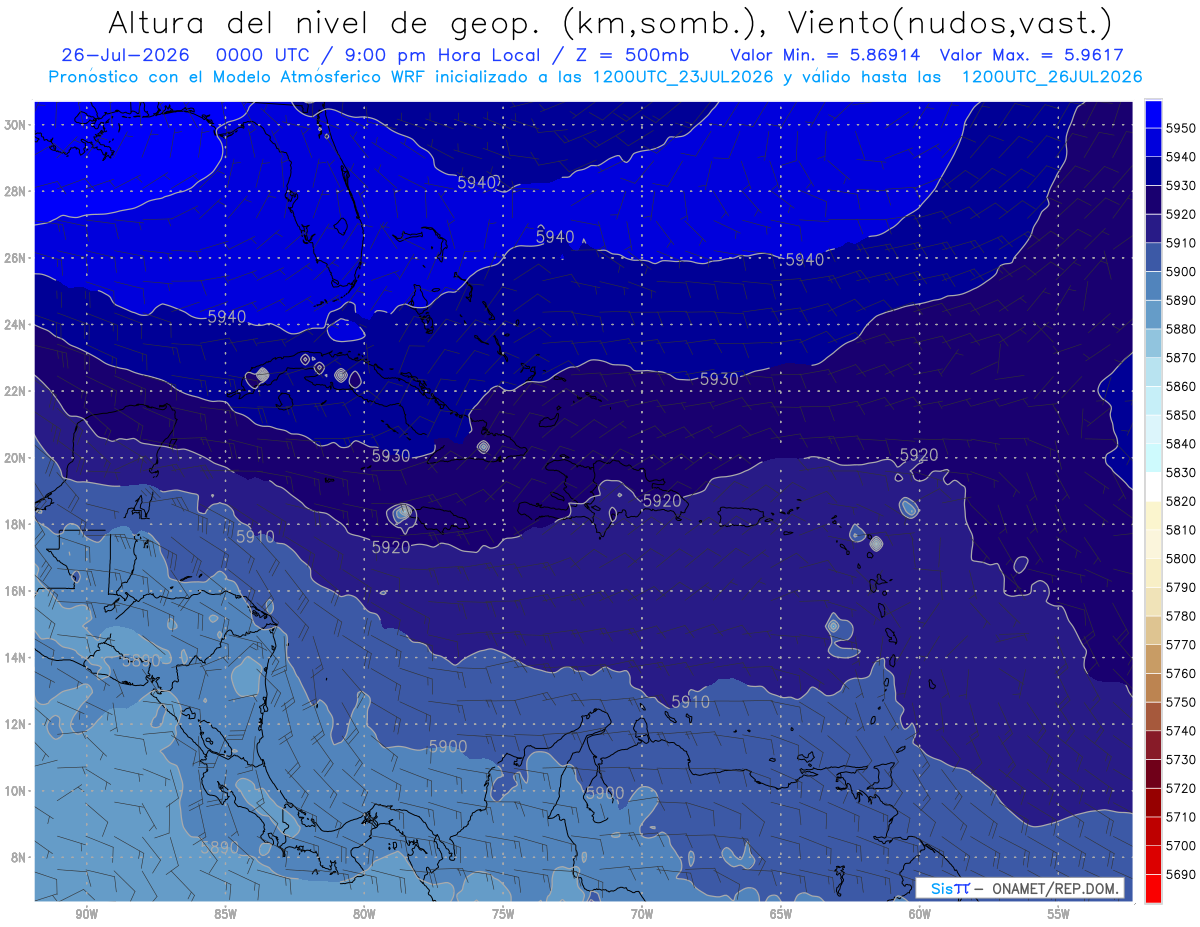The image size is (1200, 927).
Task: Click color bar legend value 5840
Action: click(1181, 444)
